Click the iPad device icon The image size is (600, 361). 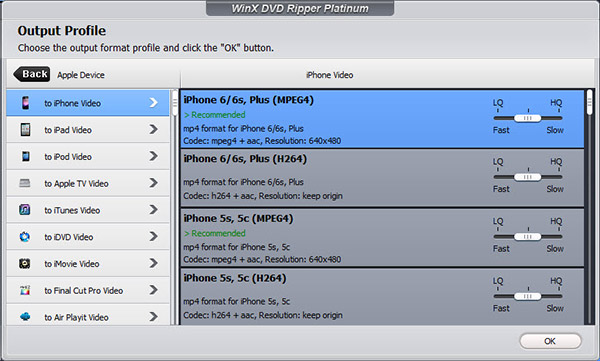(x=25, y=130)
